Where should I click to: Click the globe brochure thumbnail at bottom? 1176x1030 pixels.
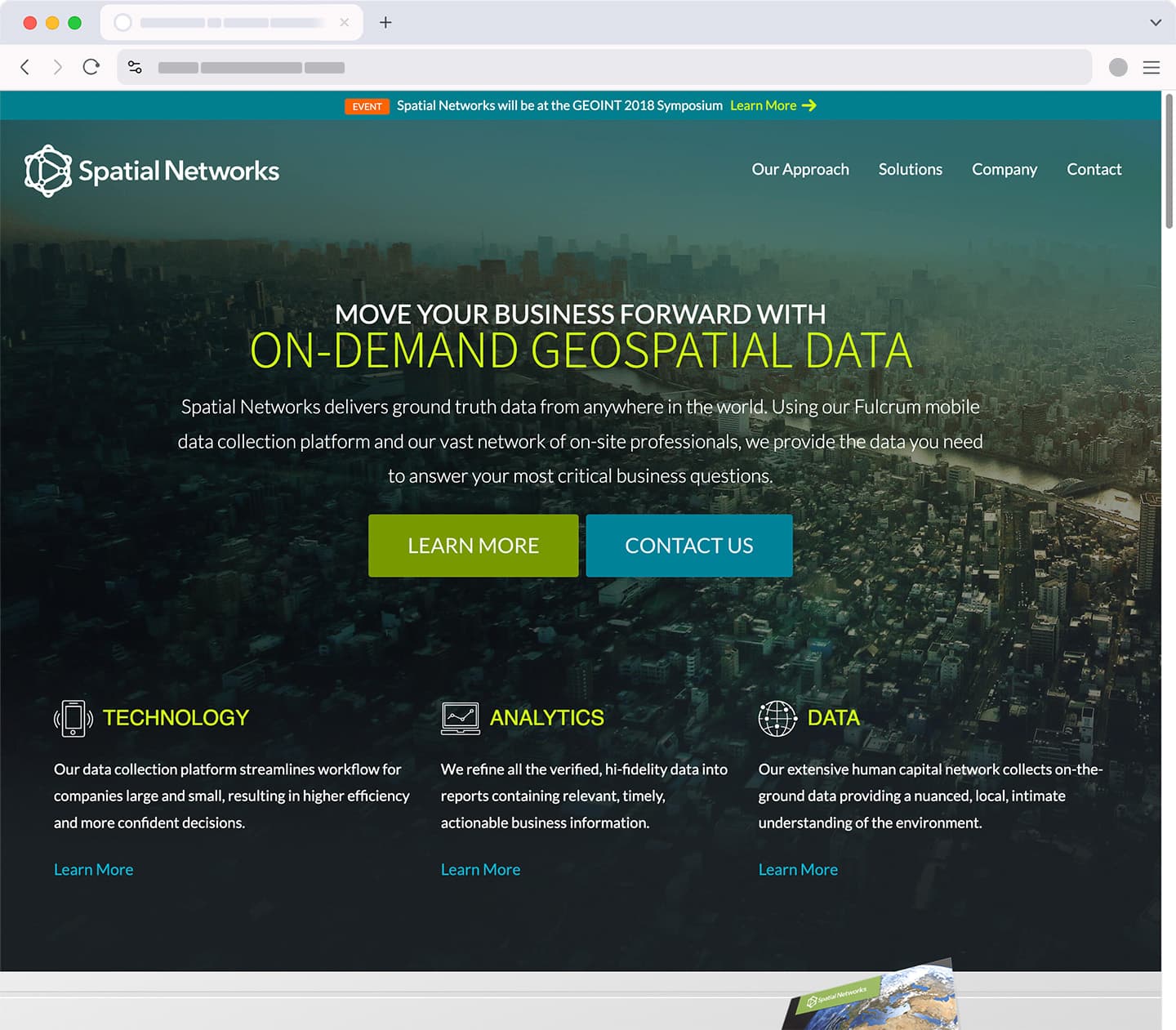click(871, 995)
